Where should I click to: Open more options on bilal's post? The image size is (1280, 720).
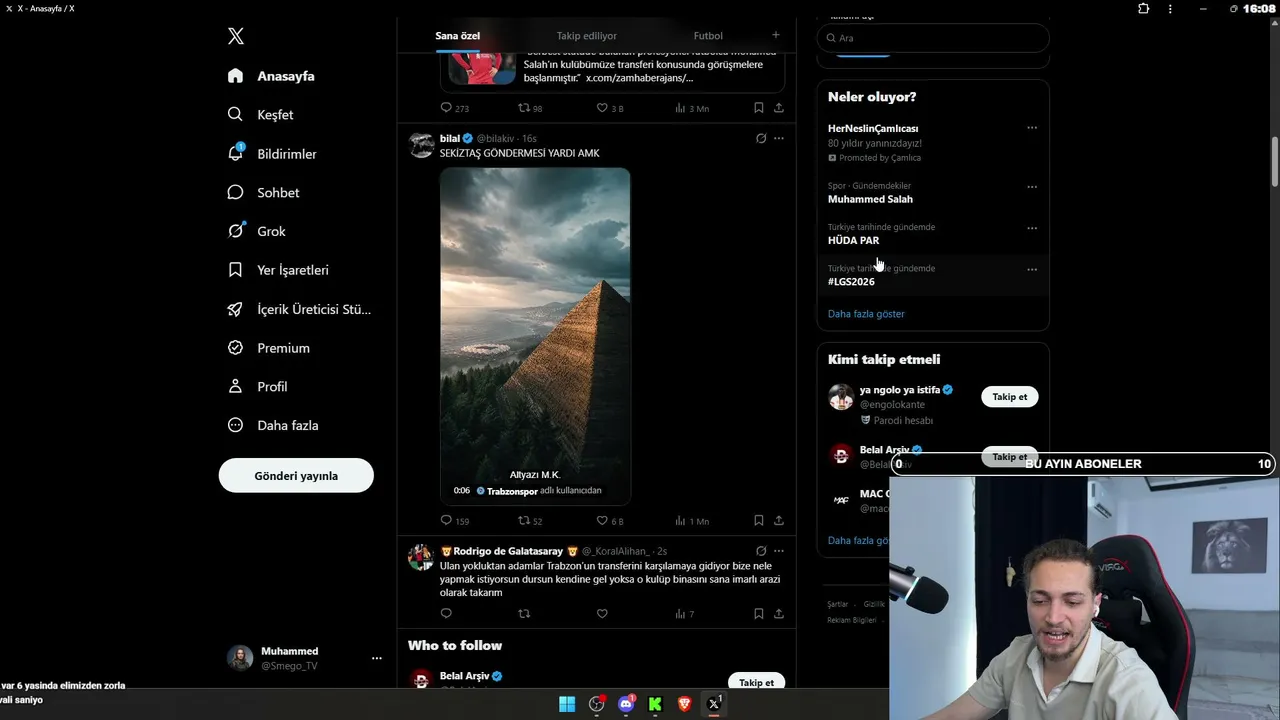point(779,138)
